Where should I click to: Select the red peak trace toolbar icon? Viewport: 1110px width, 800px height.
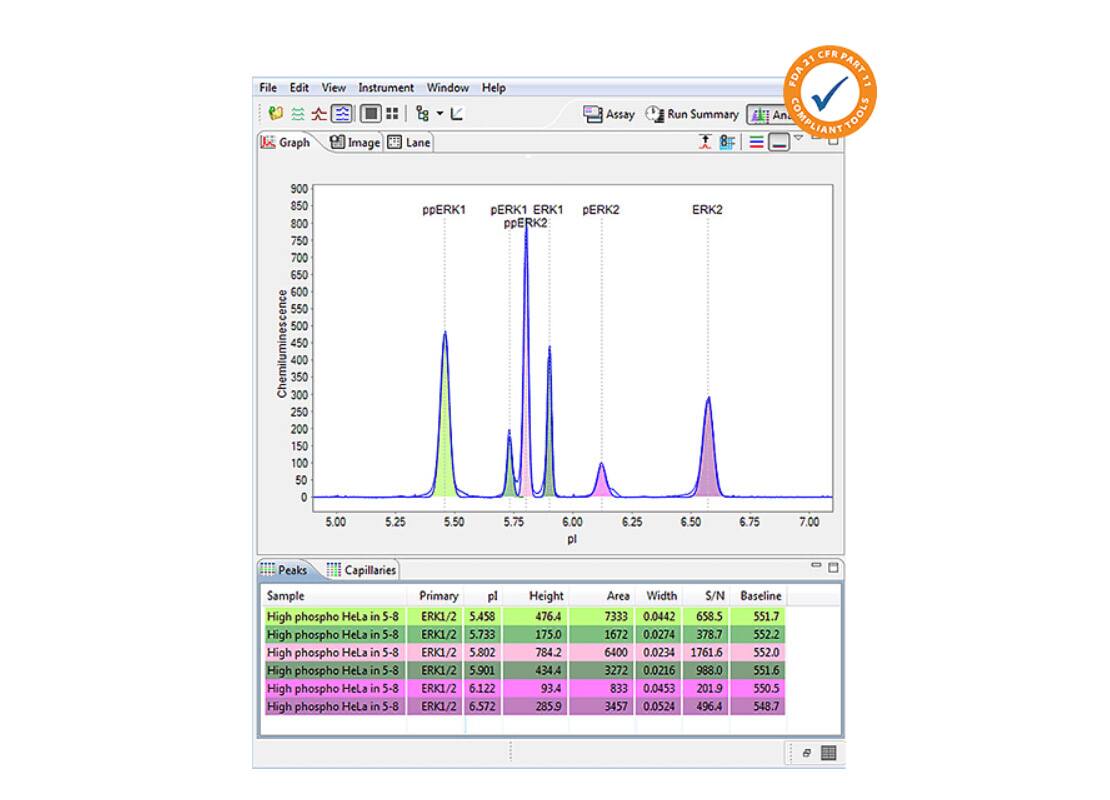[319, 113]
